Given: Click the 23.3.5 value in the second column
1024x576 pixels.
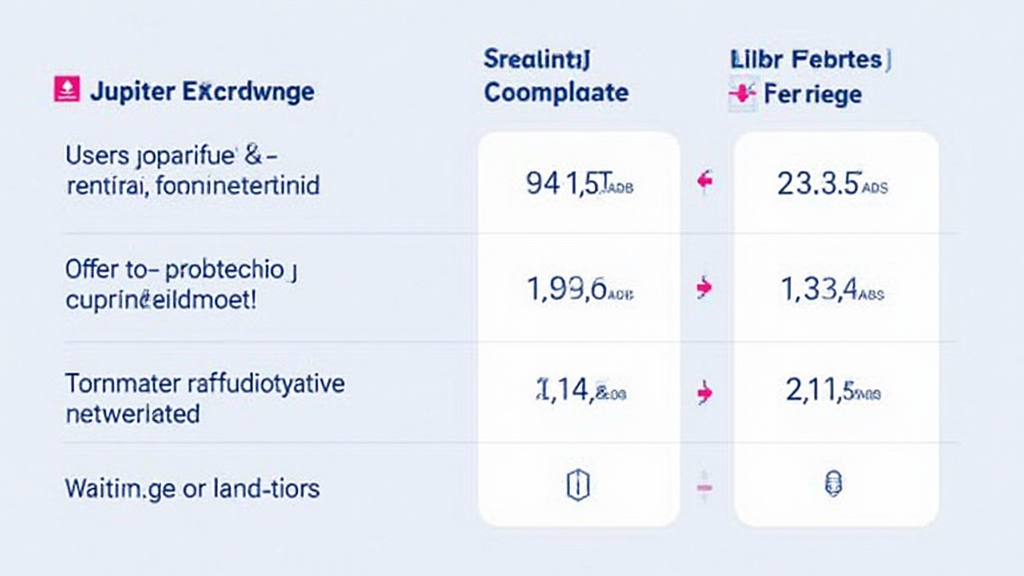Looking at the screenshot, I should click(x=832, y=182).
